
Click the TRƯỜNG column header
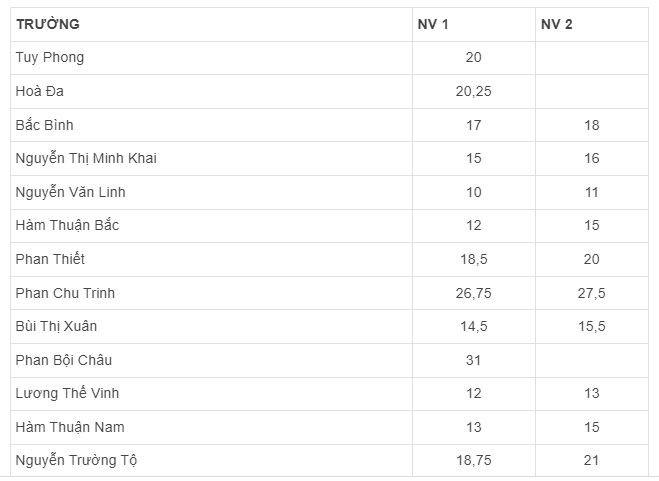coord(48,24)
